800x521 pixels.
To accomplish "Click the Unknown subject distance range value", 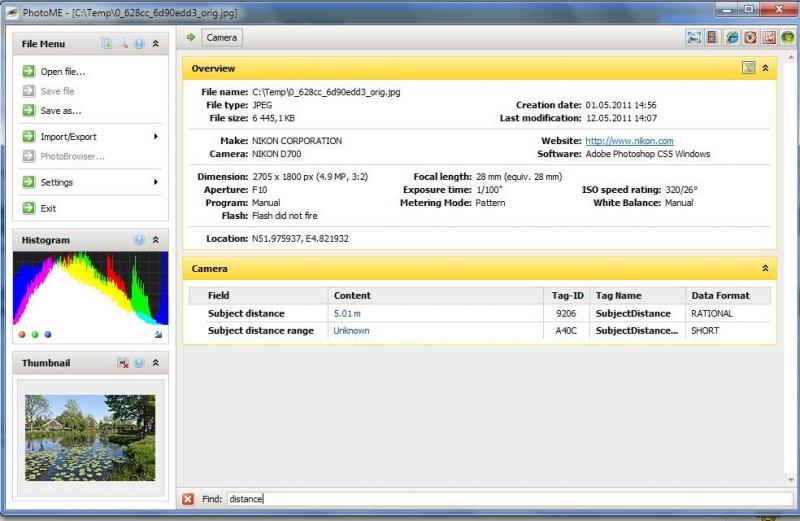I will pyautogui.click(x=351, y=331).
